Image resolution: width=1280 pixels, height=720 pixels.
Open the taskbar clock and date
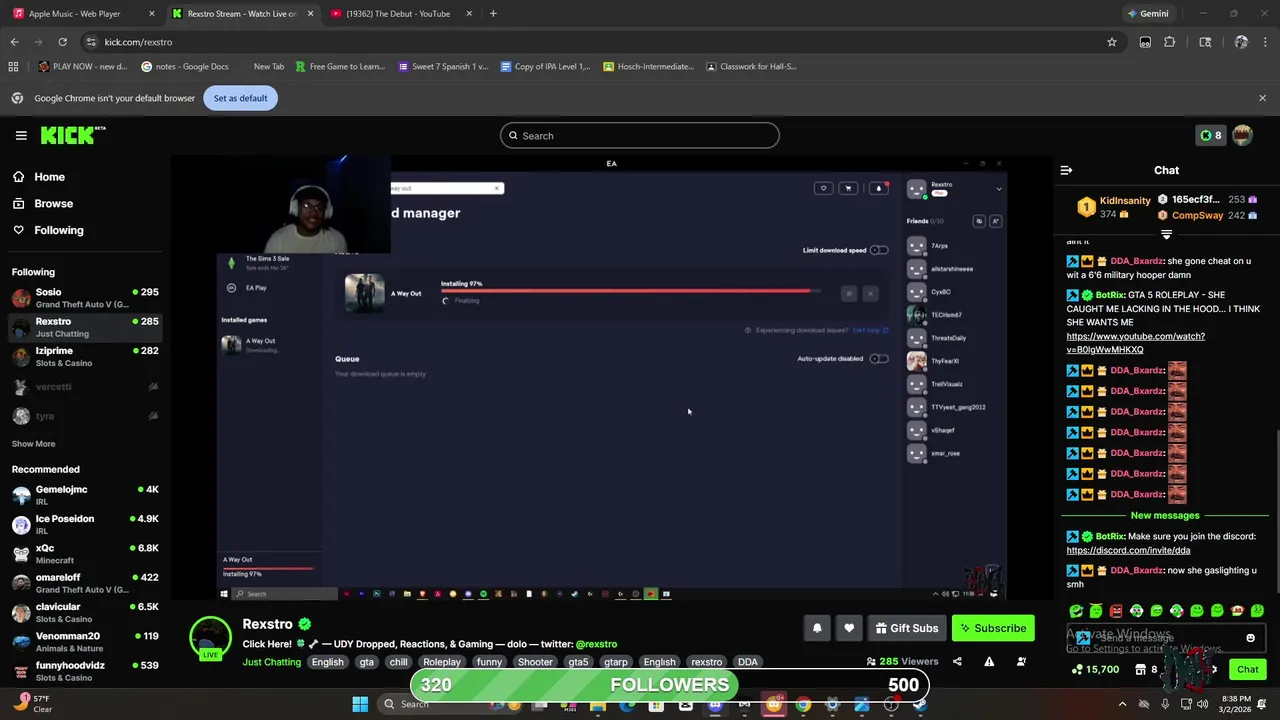tap(1235, 704)
